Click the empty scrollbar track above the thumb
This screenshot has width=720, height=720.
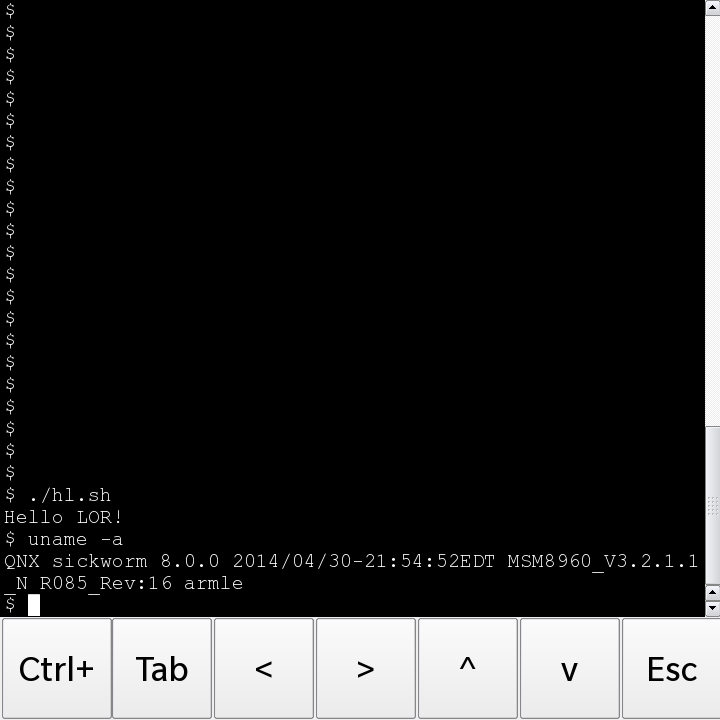point(713,221)
